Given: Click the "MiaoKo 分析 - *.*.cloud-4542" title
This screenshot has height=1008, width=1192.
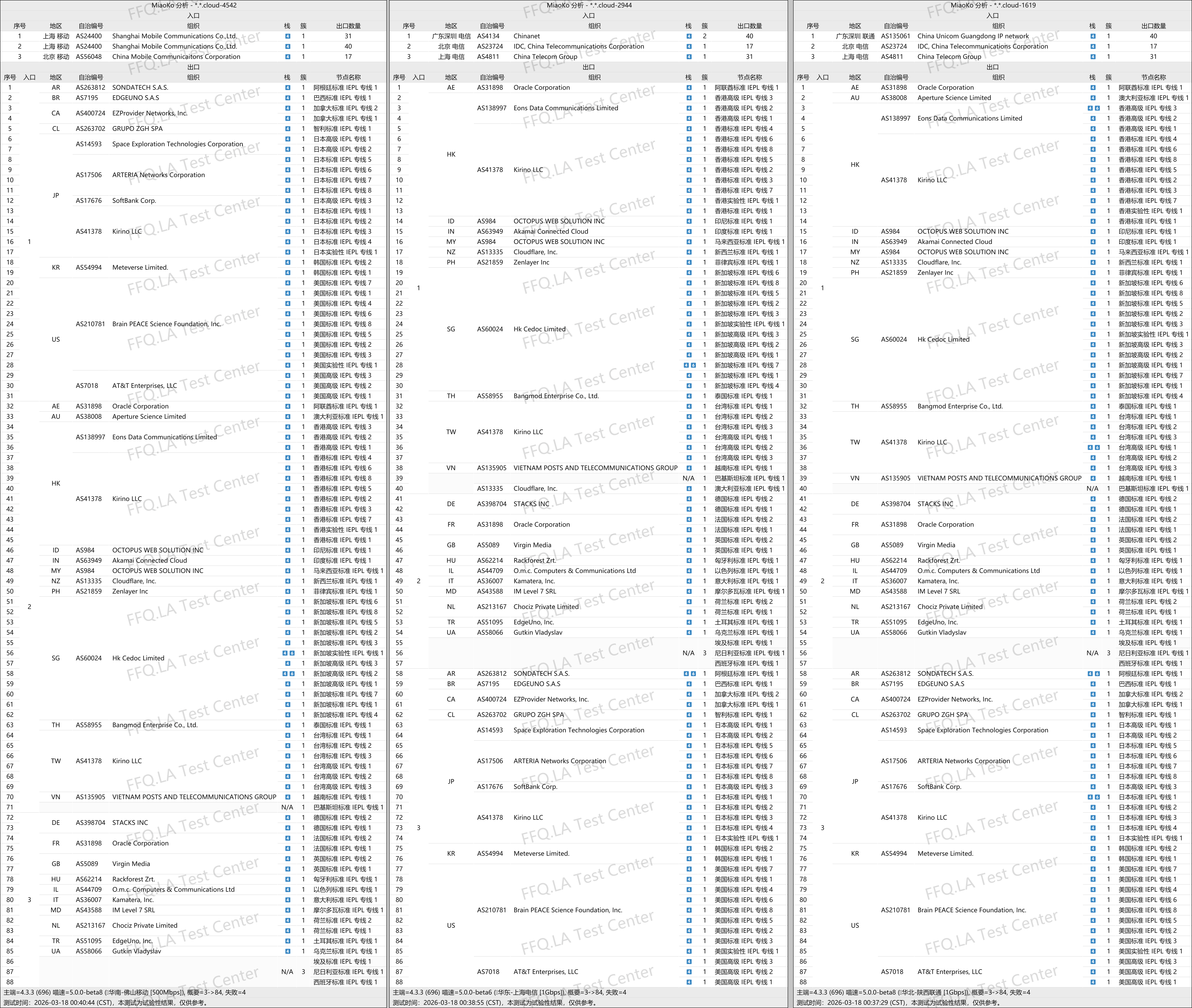Looking at the screenshot, I should point(194,5).
